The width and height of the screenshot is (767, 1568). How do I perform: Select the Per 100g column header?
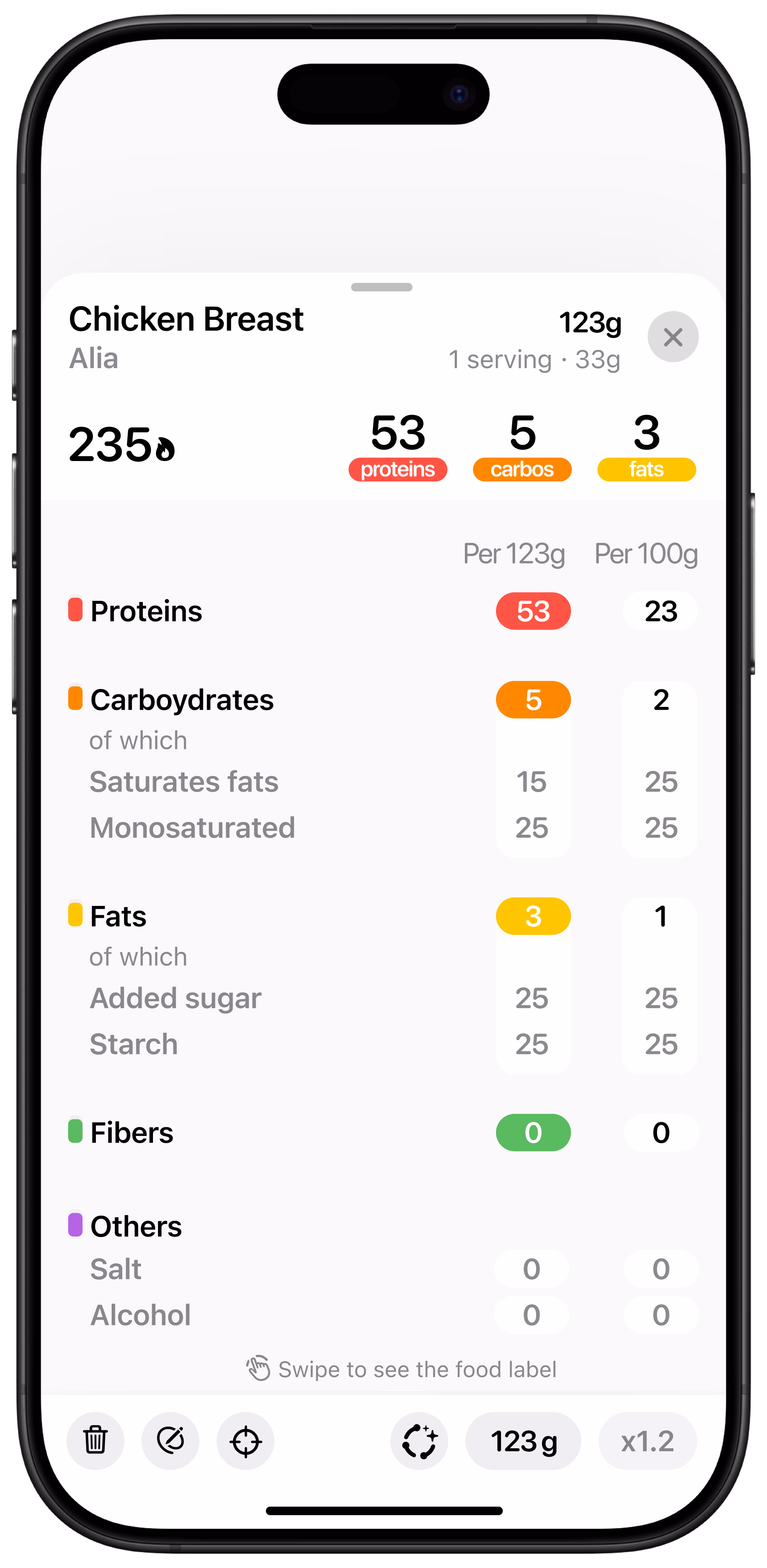point(646,554)
